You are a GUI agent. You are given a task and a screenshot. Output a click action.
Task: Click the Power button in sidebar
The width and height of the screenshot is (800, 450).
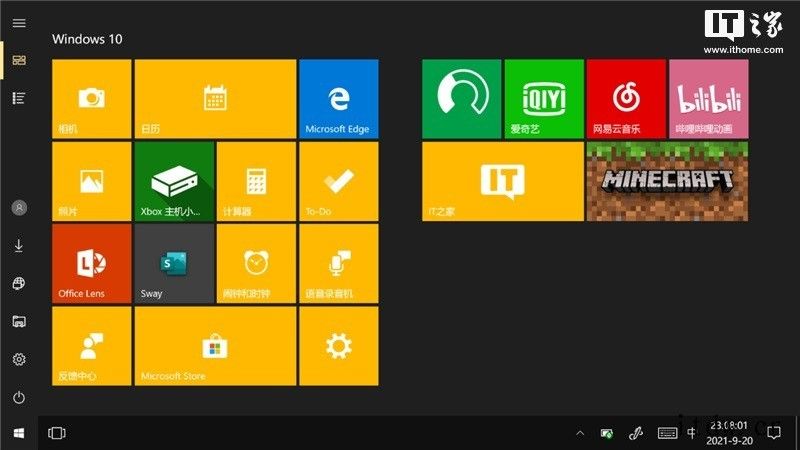tap(19, 397)
